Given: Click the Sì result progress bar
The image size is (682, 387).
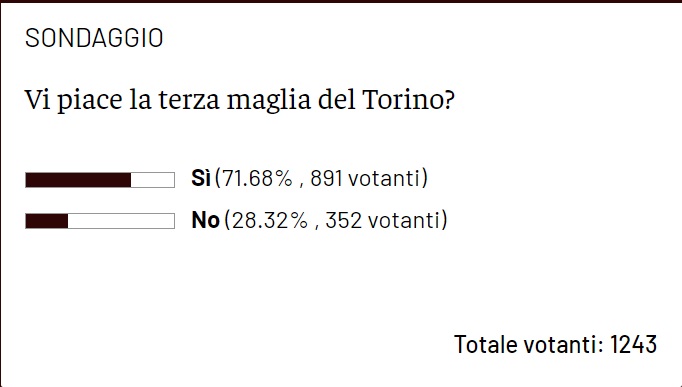Looking at the screenshot, I should [x=100, y=180].
